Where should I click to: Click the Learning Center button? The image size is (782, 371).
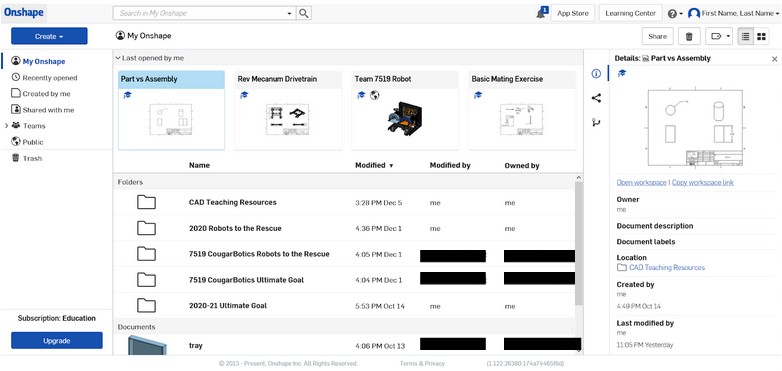point(630,13)
